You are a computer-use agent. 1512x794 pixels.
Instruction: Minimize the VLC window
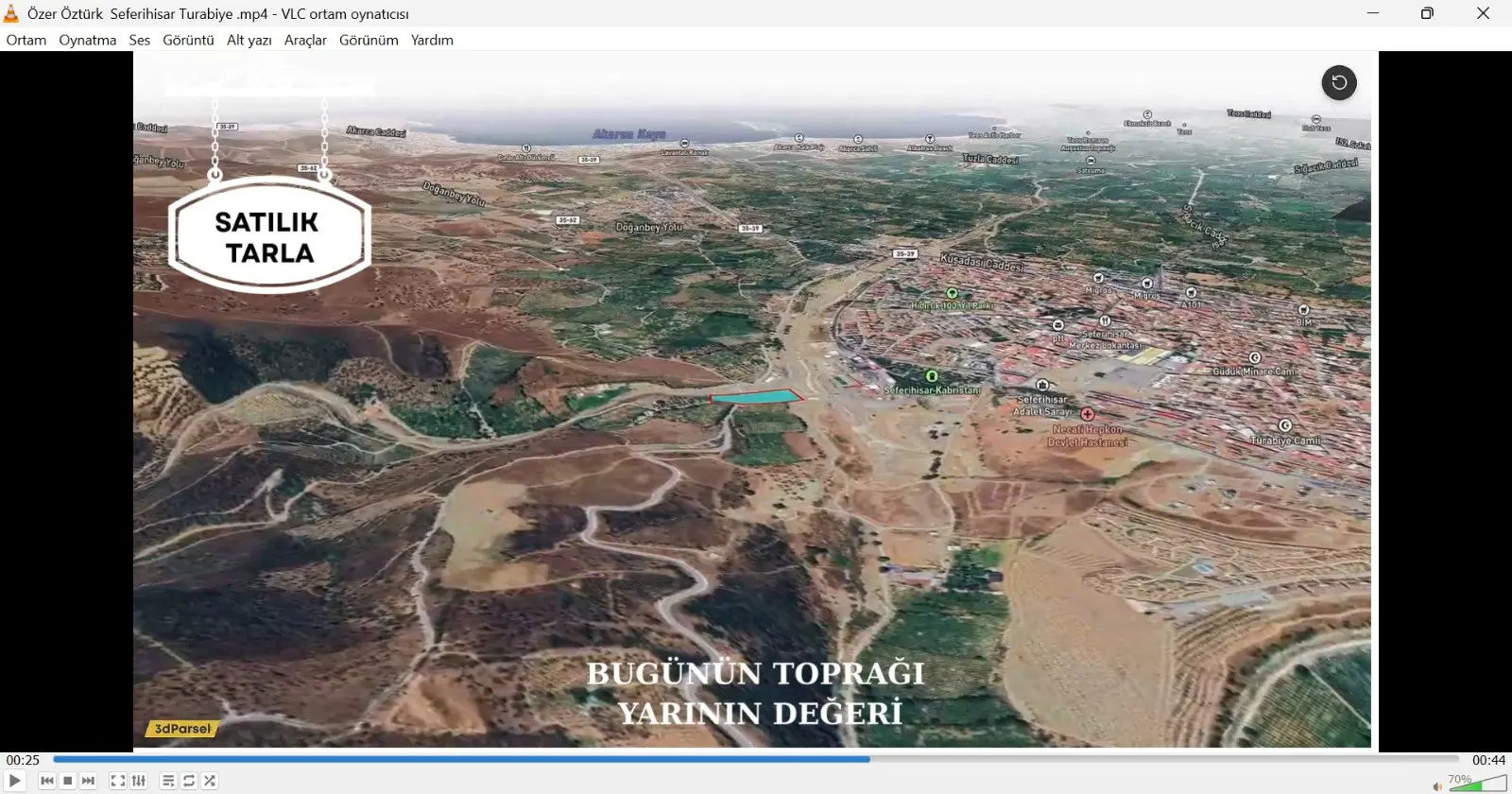1373,13
